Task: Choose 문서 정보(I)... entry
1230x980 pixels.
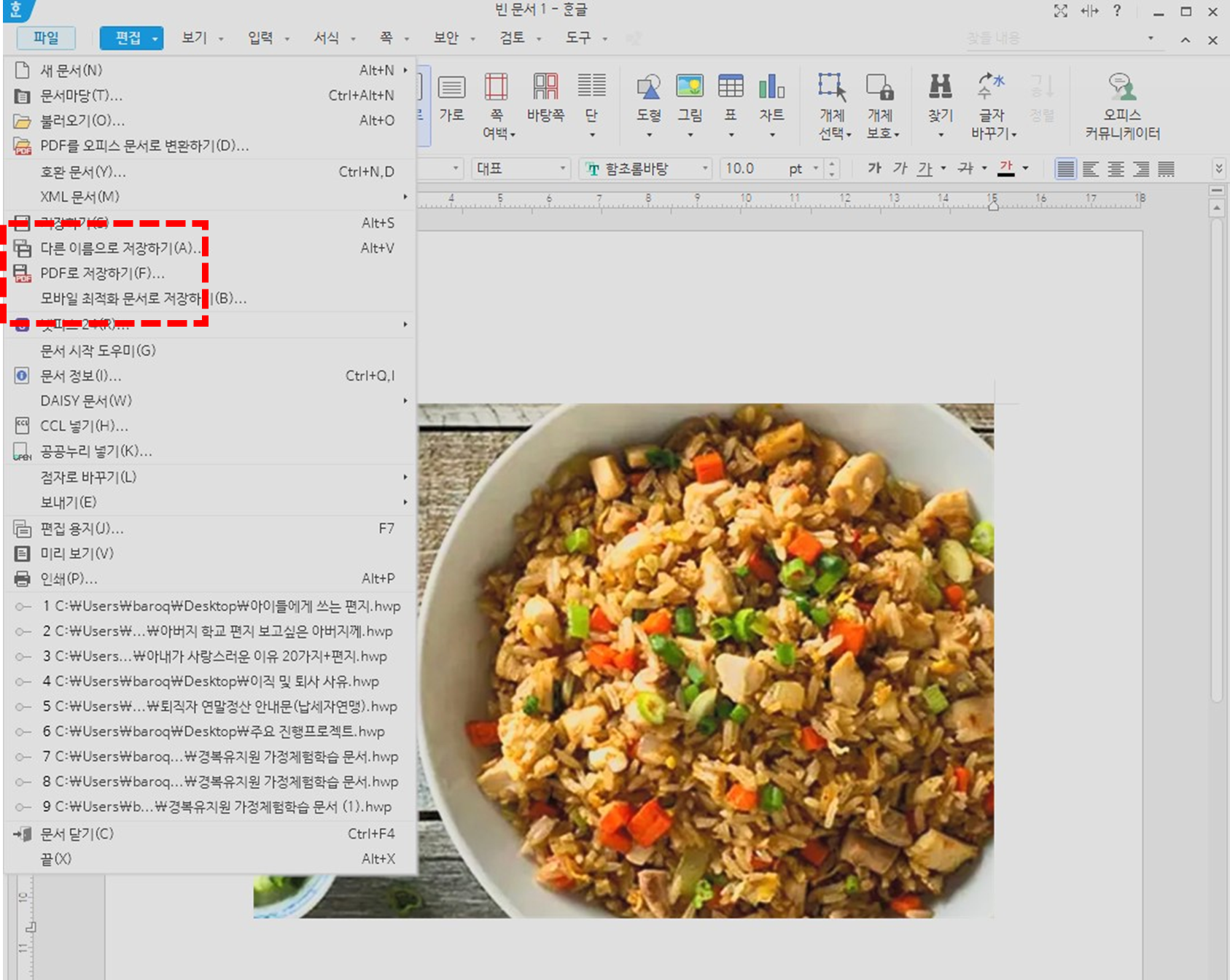Action: coord(211,376)
